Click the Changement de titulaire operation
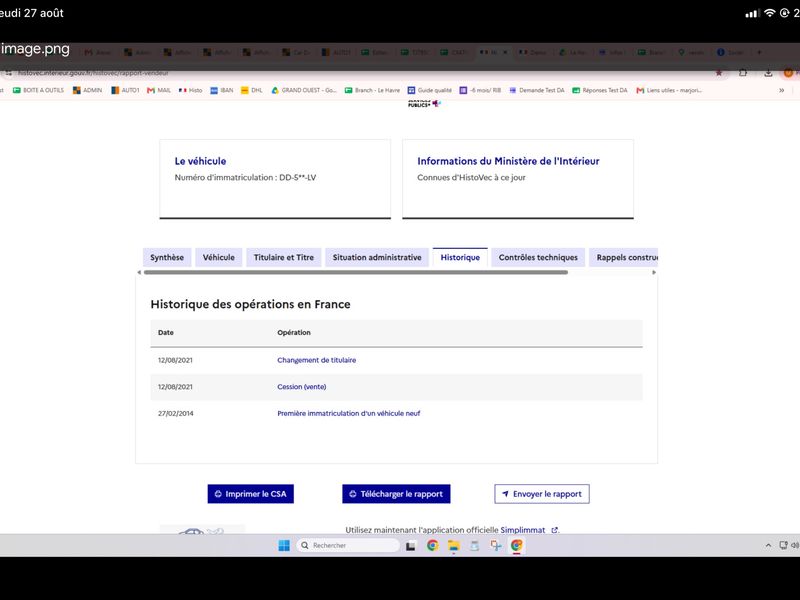Viewport: 800px width, 600px height. click(316, 360)
